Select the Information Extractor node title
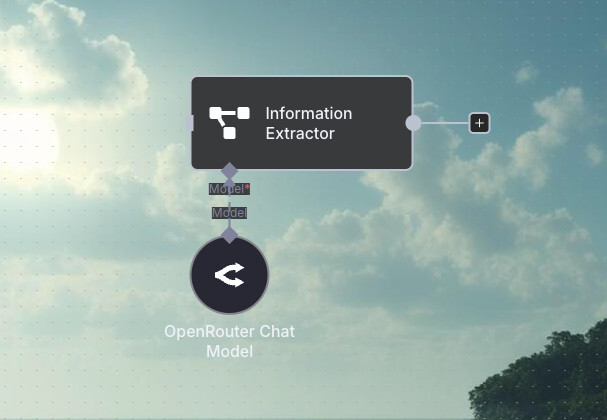 (309, 123)
